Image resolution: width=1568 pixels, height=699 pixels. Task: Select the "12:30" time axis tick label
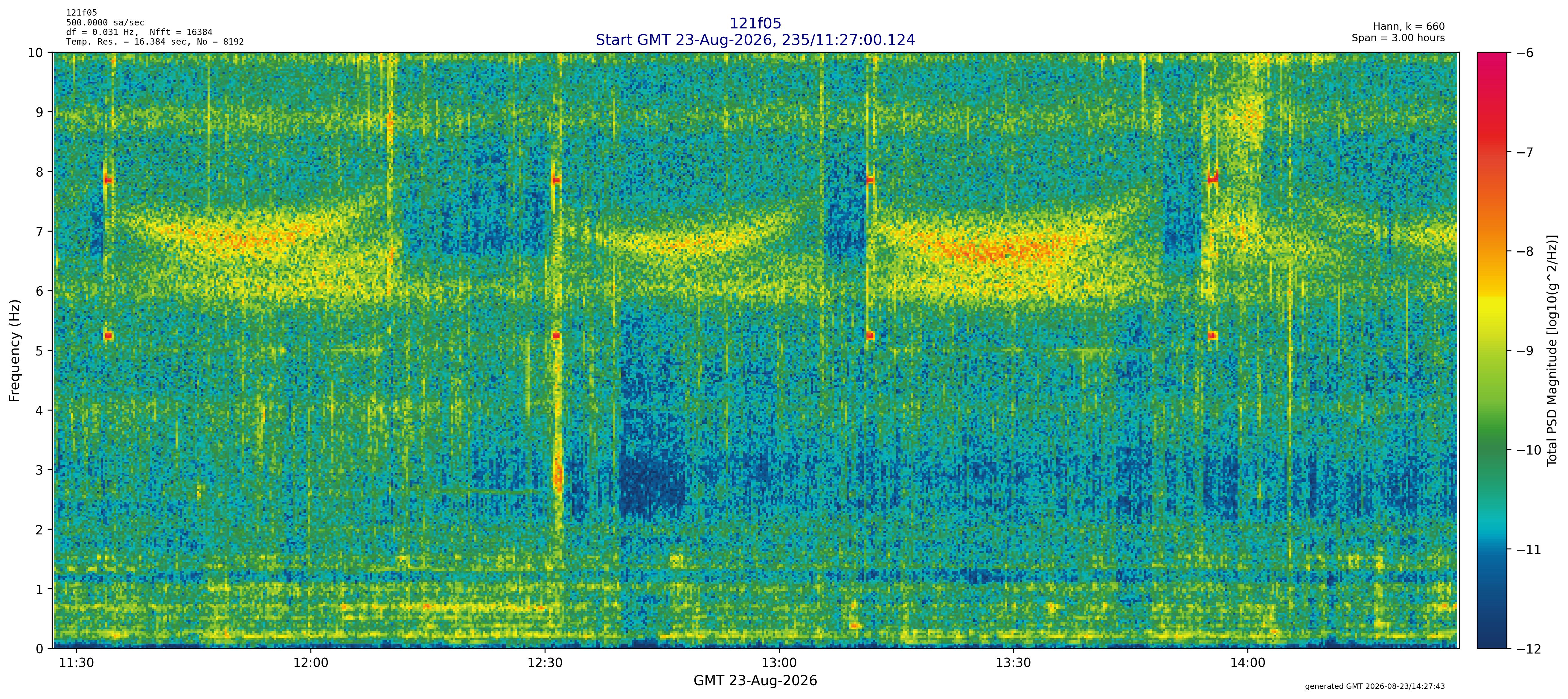coord(545,662)
